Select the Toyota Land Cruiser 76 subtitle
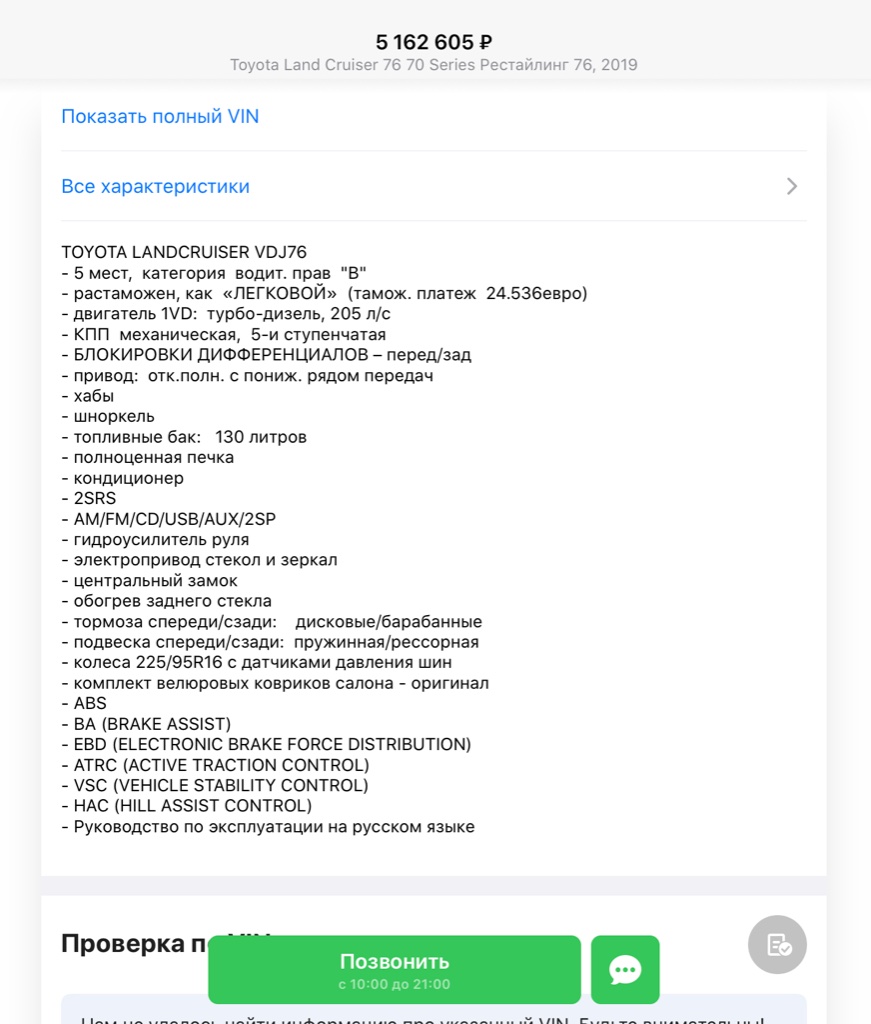The width and height of the screenshot is (871, 1024). (x=434, y=65)
